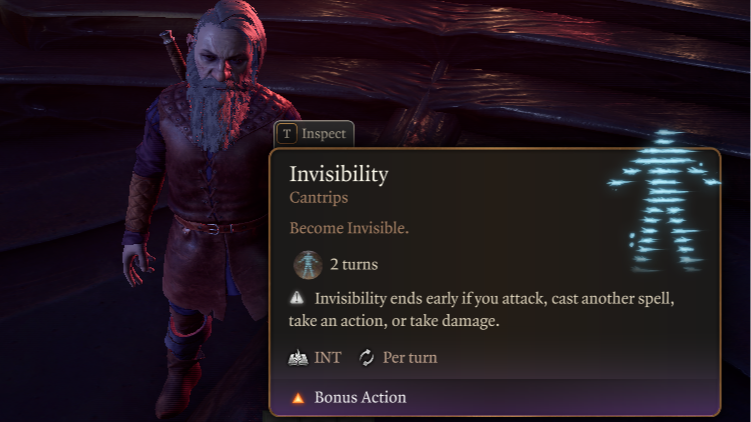Click the Per turn recharge arrows icon
This screenshot has width=751, height=422.
[x=366, y=358]
